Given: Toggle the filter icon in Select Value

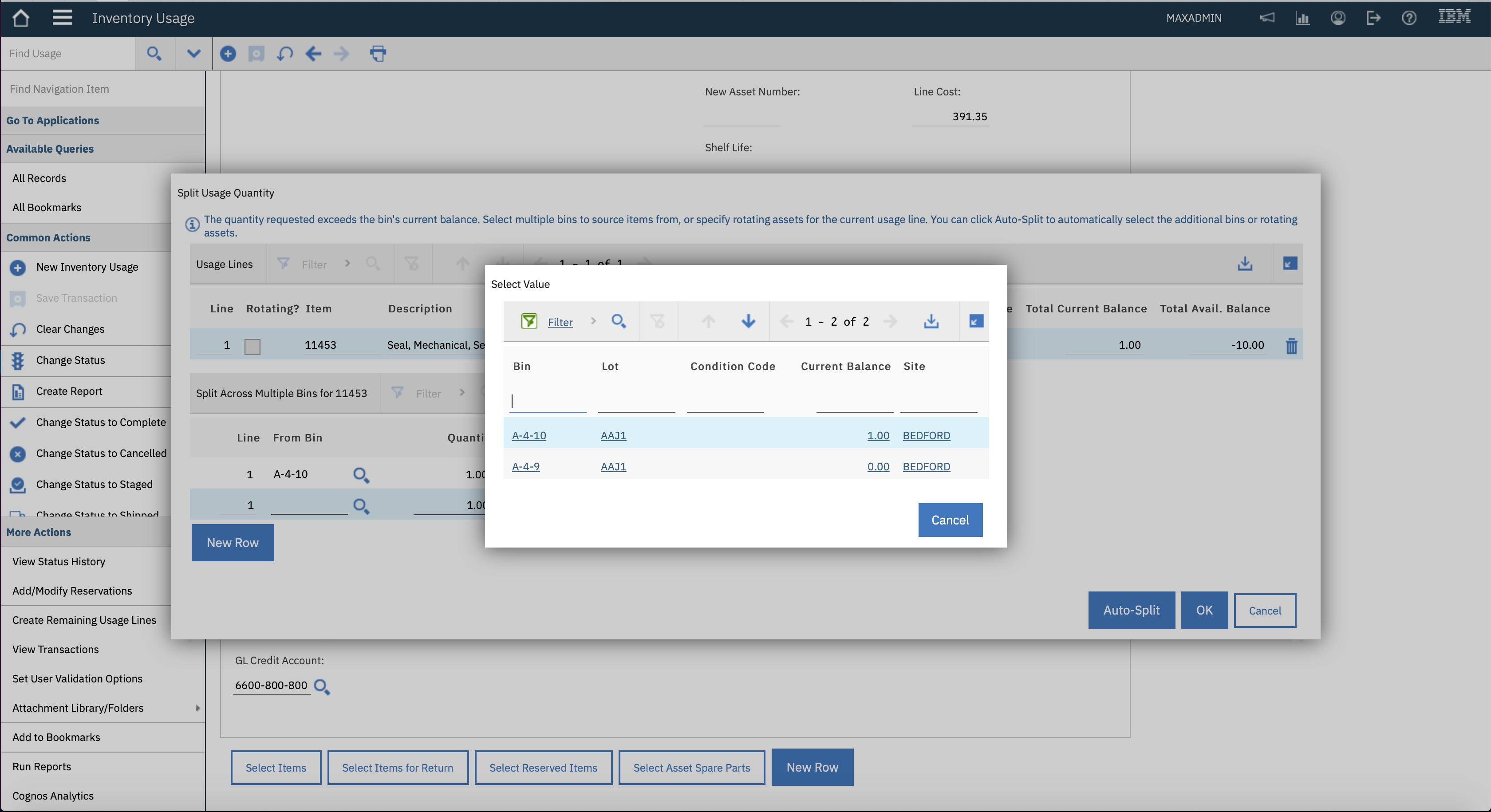Looking at the screenshot, I should coord(529,321).
